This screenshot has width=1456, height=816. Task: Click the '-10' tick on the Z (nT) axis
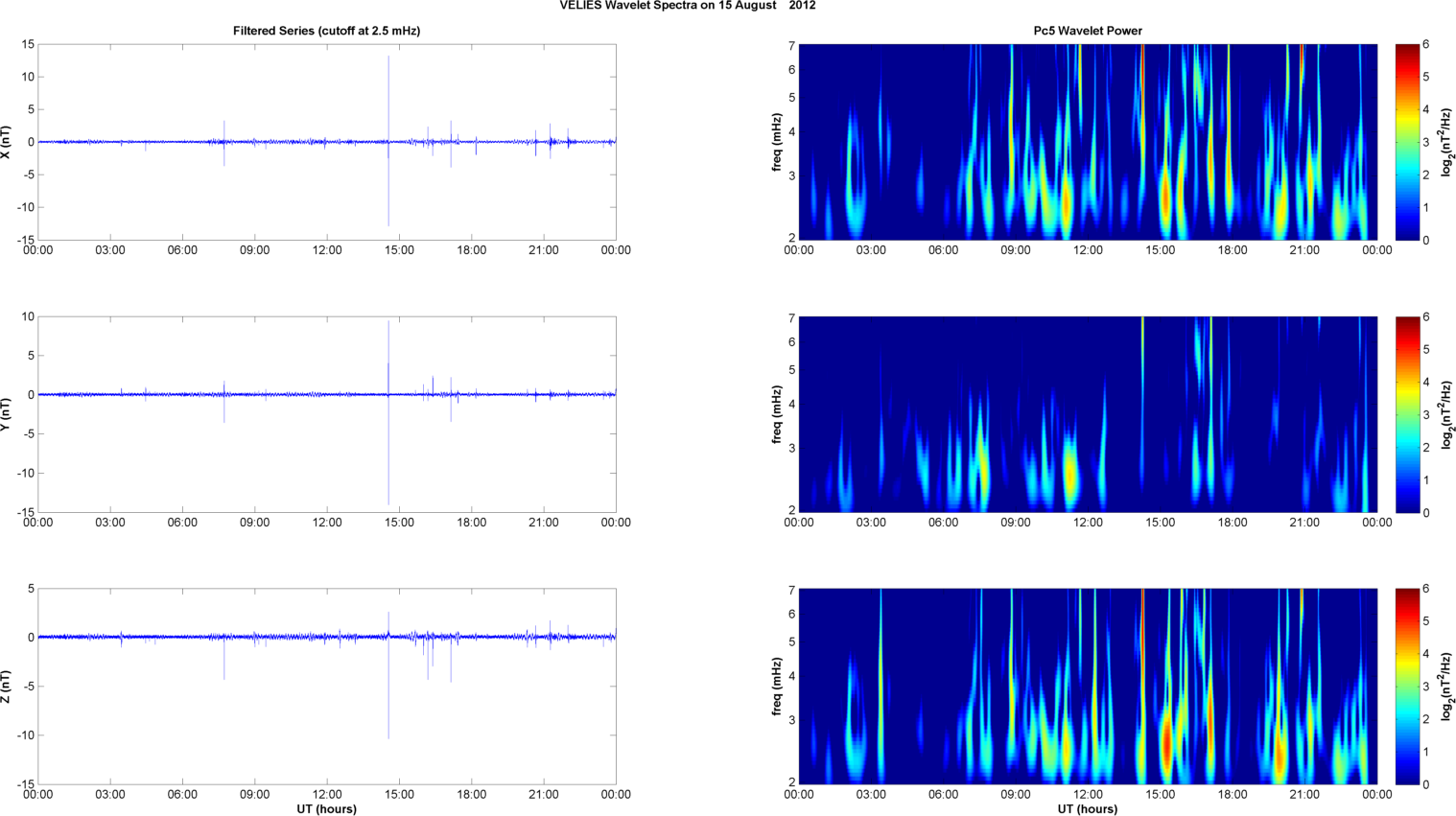coord(26,735)
